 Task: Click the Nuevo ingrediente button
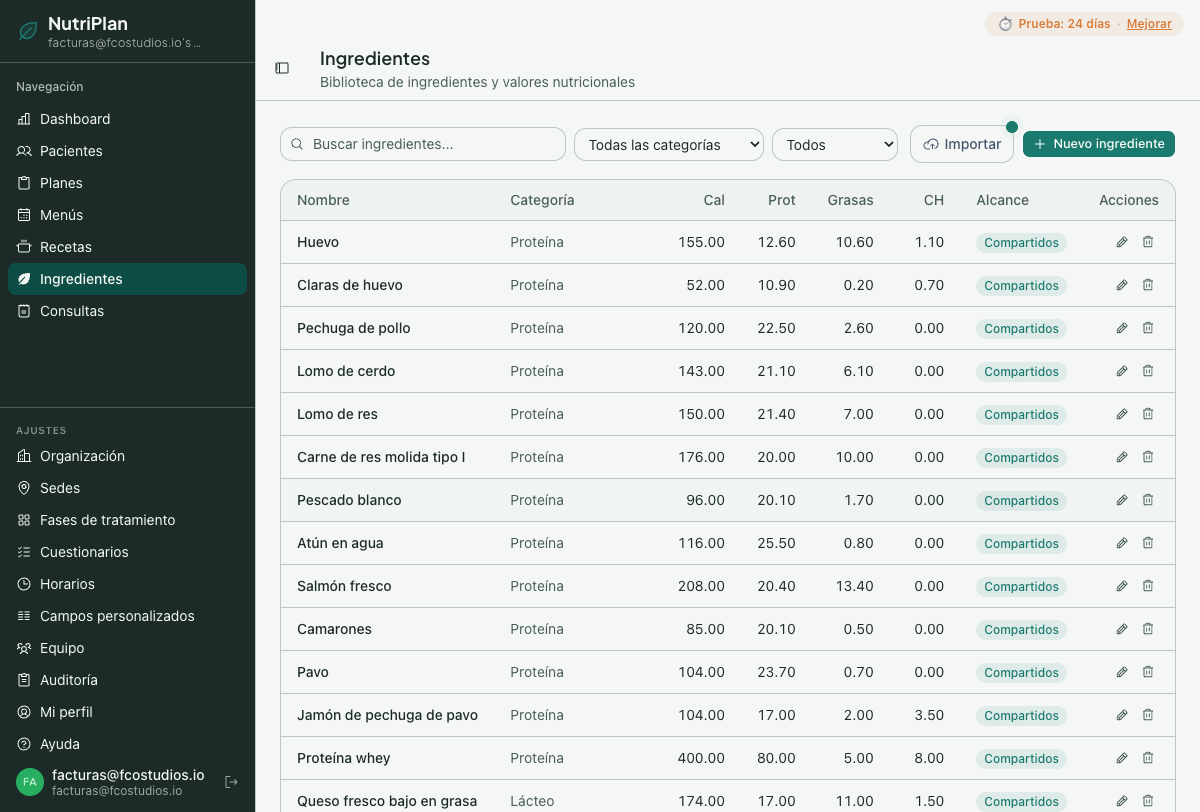(x=1098, y=144)
